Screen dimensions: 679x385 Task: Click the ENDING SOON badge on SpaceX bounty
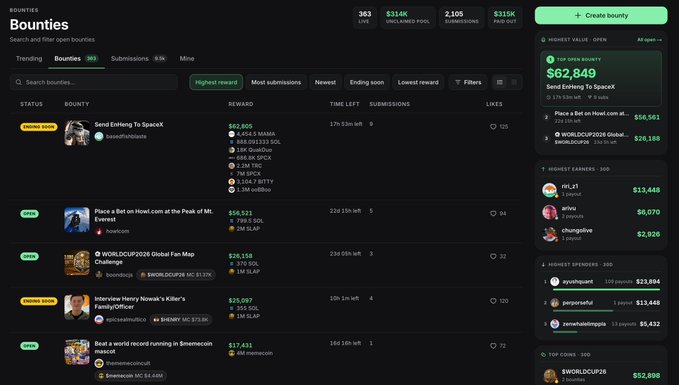tap(39, 127)
